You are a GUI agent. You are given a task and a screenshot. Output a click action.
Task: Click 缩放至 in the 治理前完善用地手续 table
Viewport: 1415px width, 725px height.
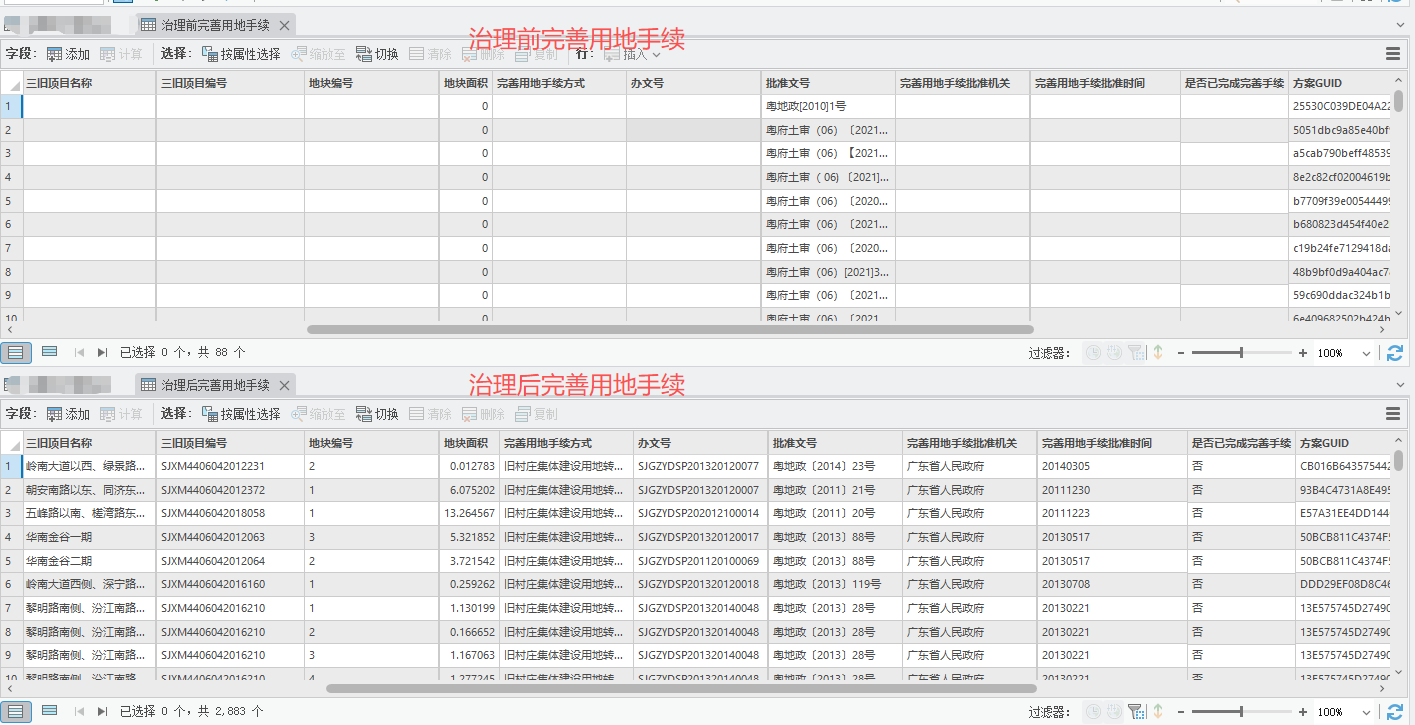[x=318, y=54]
